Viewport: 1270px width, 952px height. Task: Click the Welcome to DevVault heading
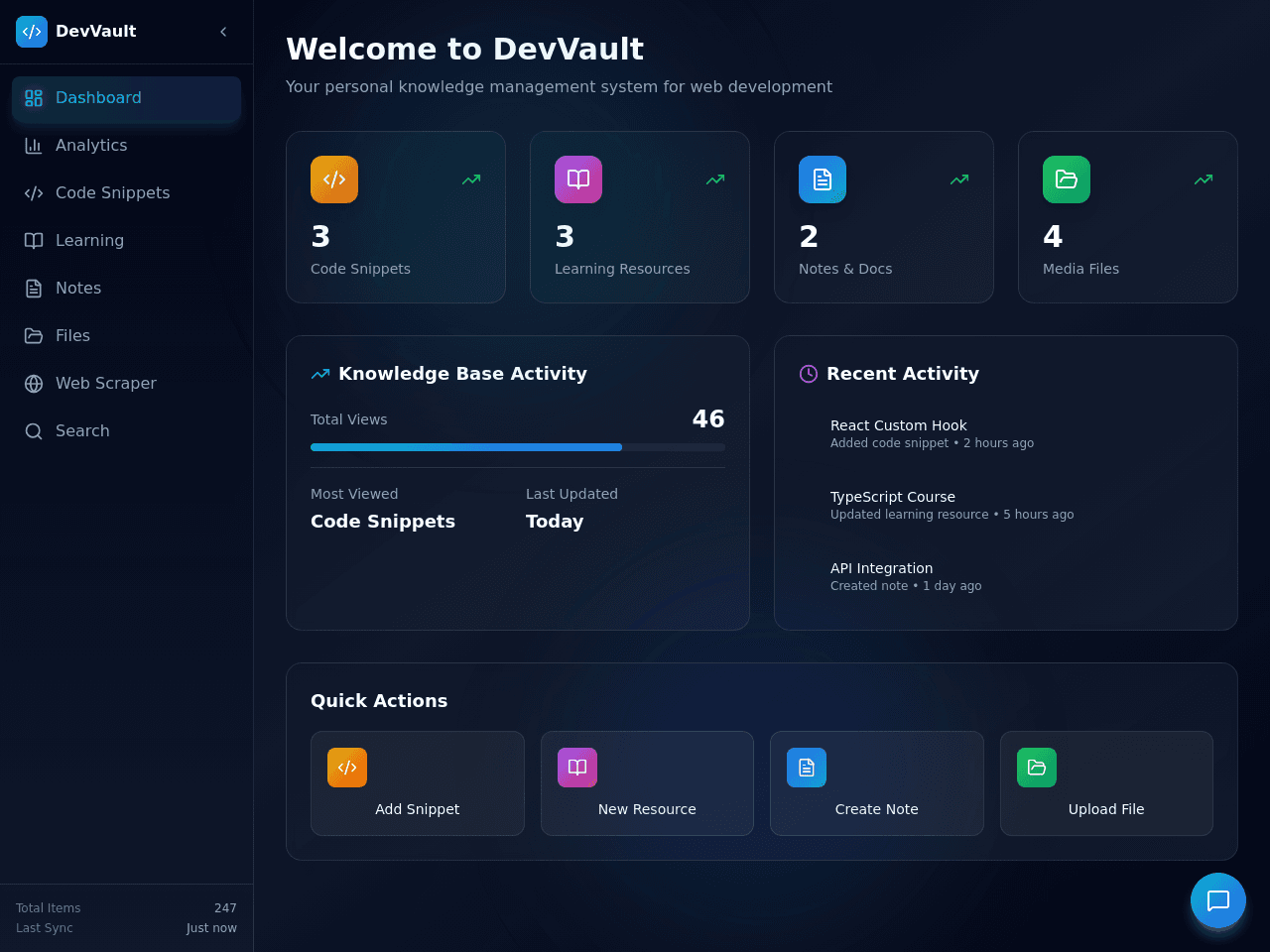click(464, 49)
